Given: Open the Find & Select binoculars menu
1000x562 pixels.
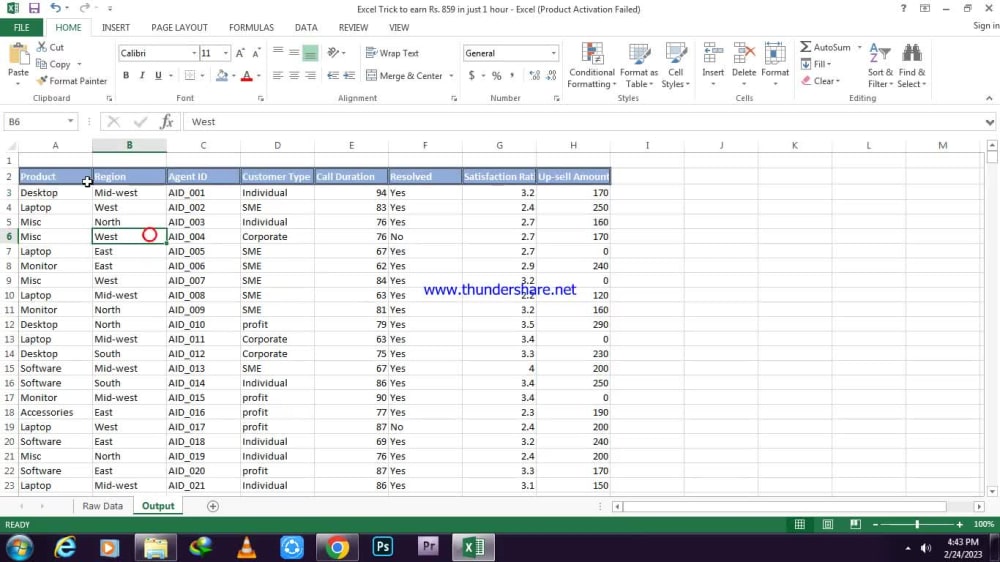Looking at the screenshot, I should coord(912,66).
